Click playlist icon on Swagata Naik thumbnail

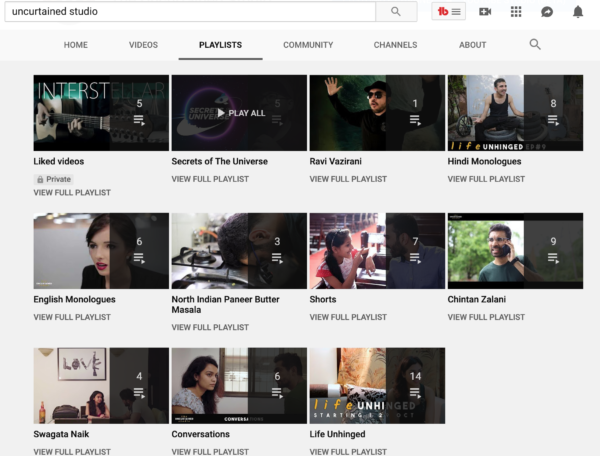(x=139, y=393)
